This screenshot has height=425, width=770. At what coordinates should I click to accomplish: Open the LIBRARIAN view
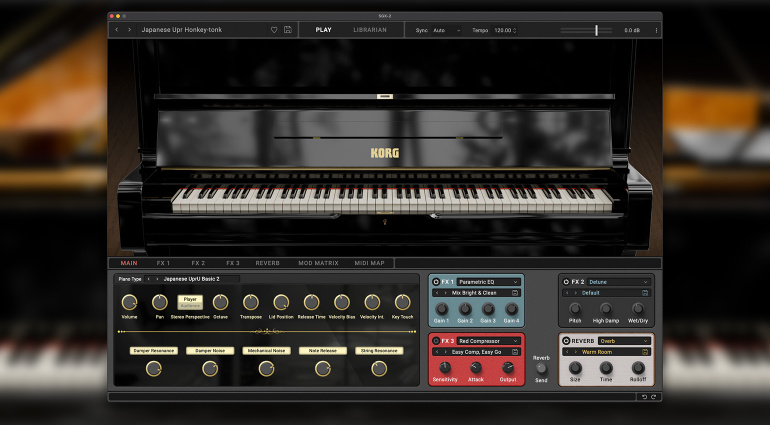point(370,30)
